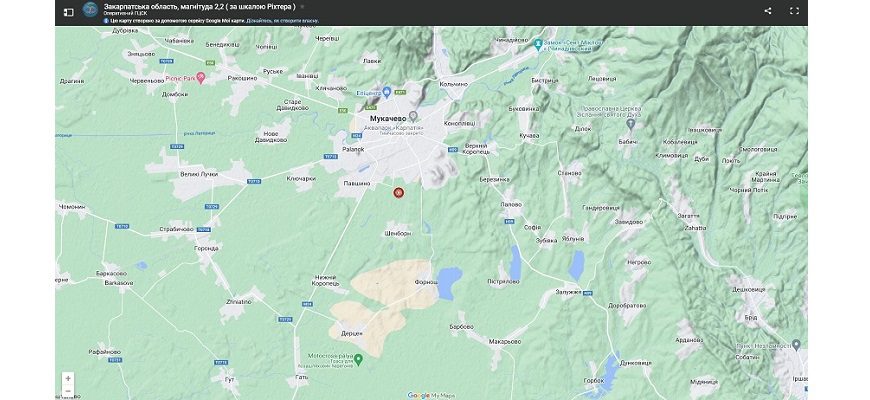
Task: Click the lake east of Форнош
Action: 450,276
